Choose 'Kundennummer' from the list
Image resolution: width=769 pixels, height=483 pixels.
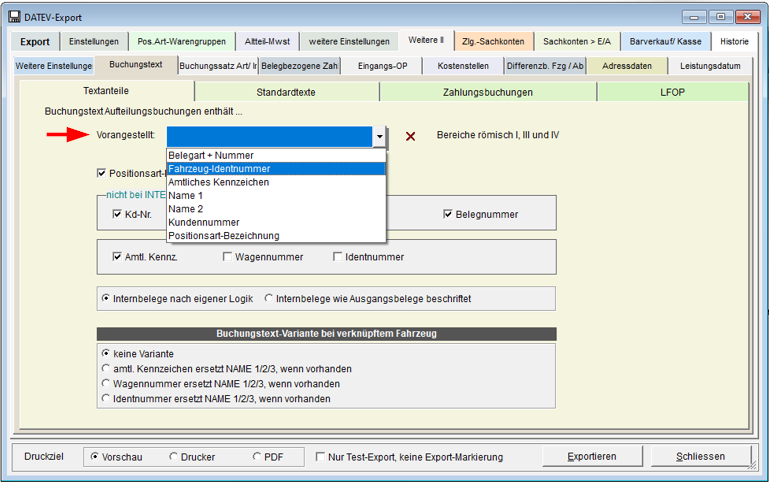[276, 222]
